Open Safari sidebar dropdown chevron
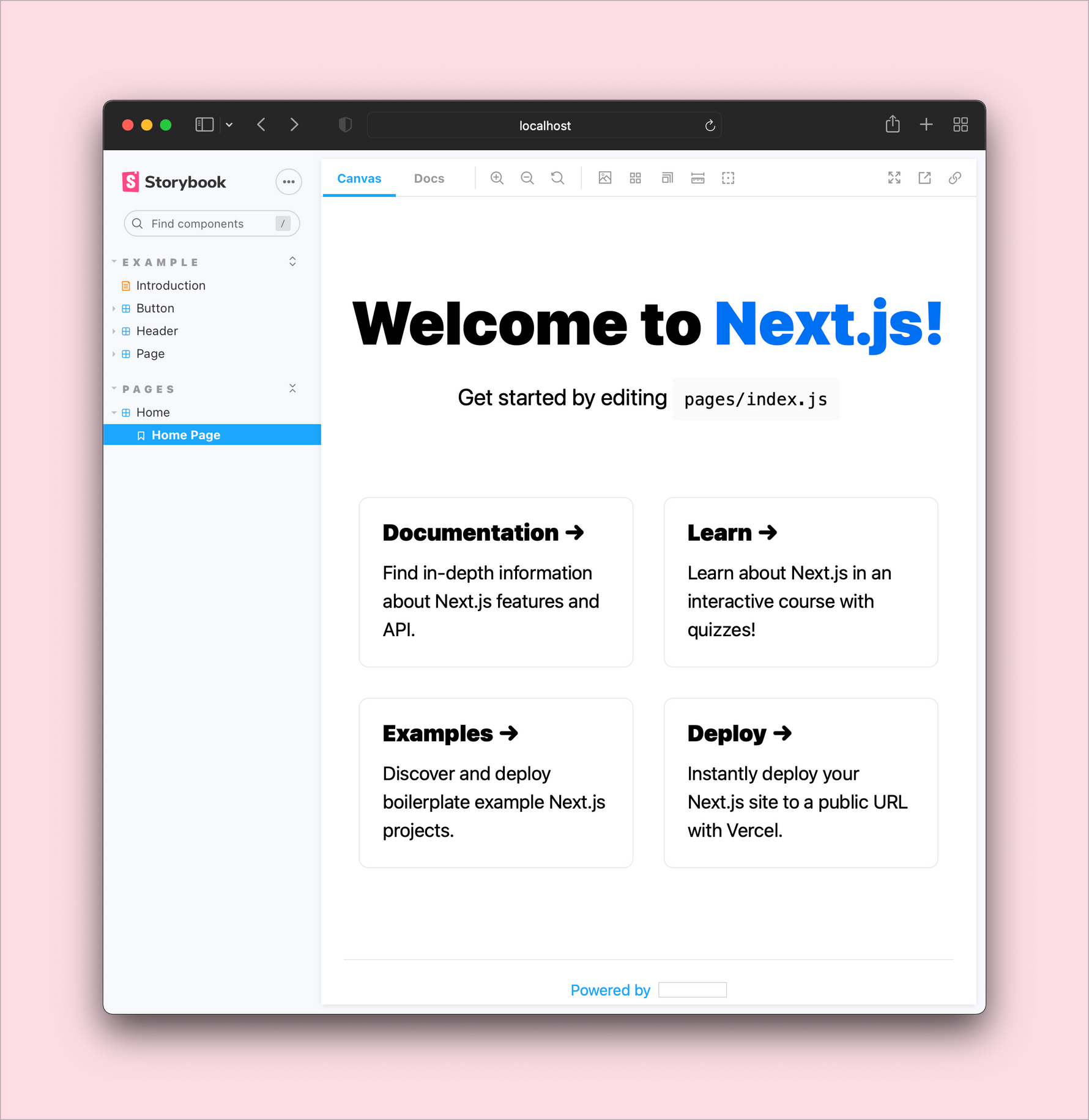This screenshot has height=1120, width=1089. (229, 125)
